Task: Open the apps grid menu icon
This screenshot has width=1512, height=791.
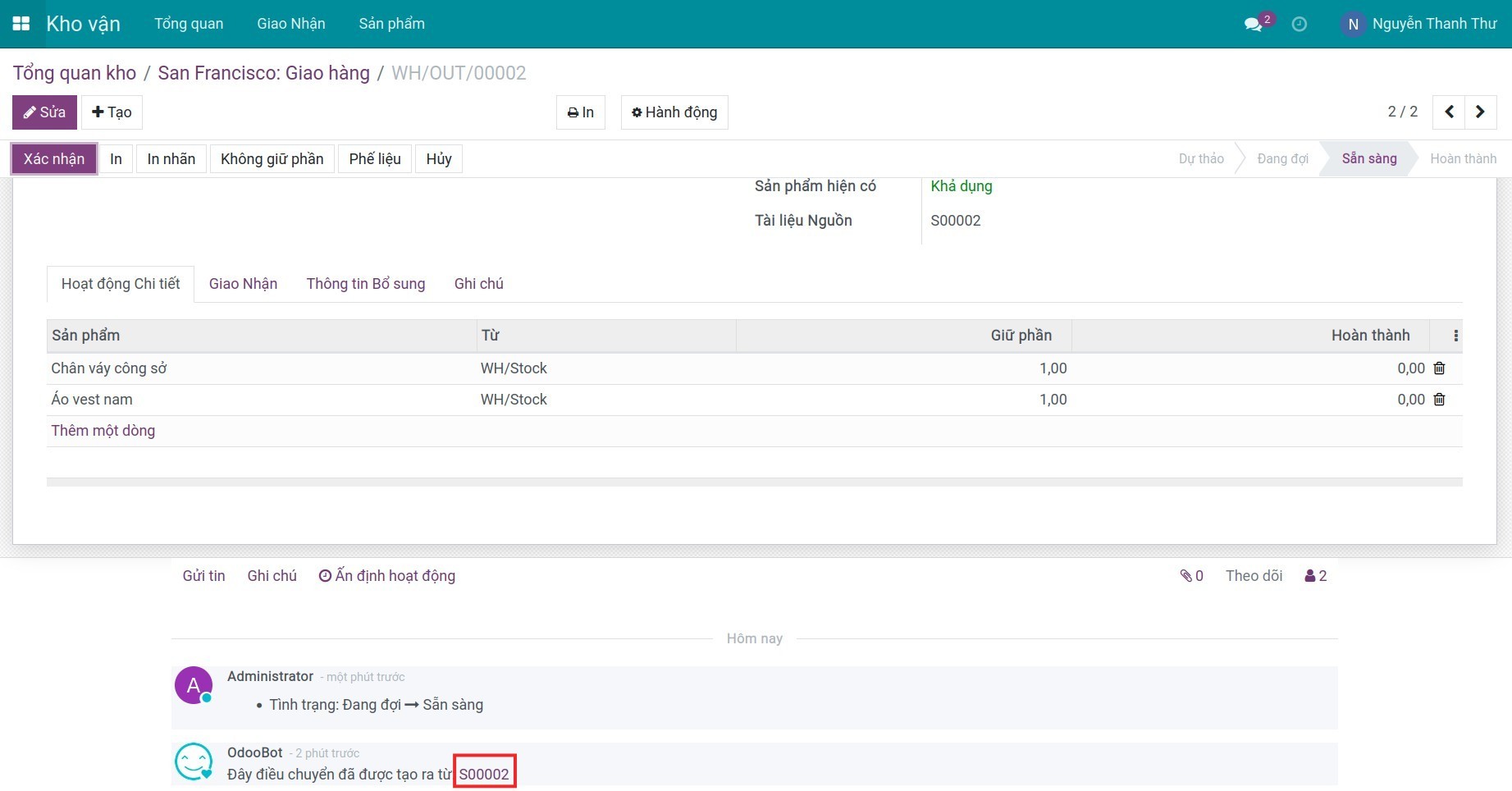Action: coord(21,24)
